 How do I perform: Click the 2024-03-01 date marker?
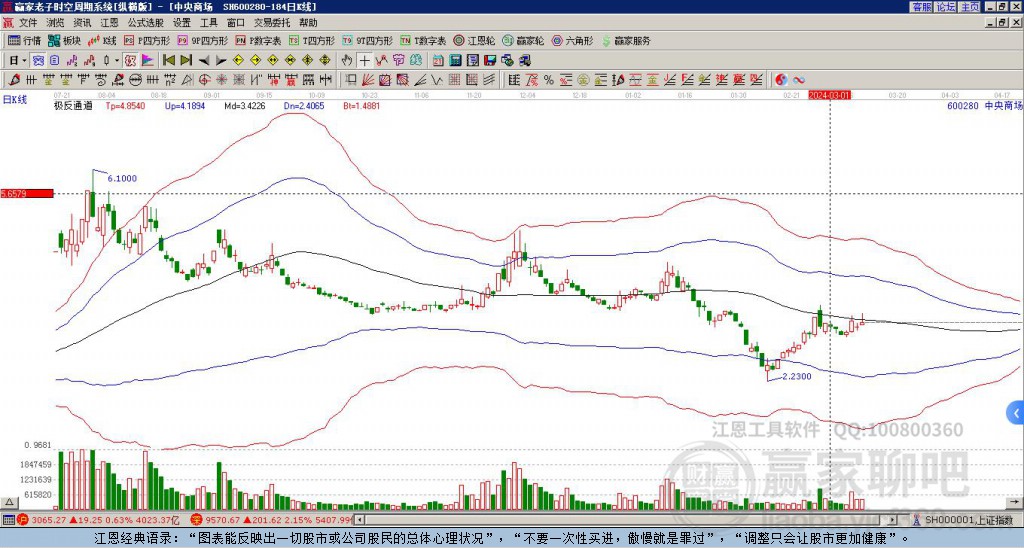829,95
